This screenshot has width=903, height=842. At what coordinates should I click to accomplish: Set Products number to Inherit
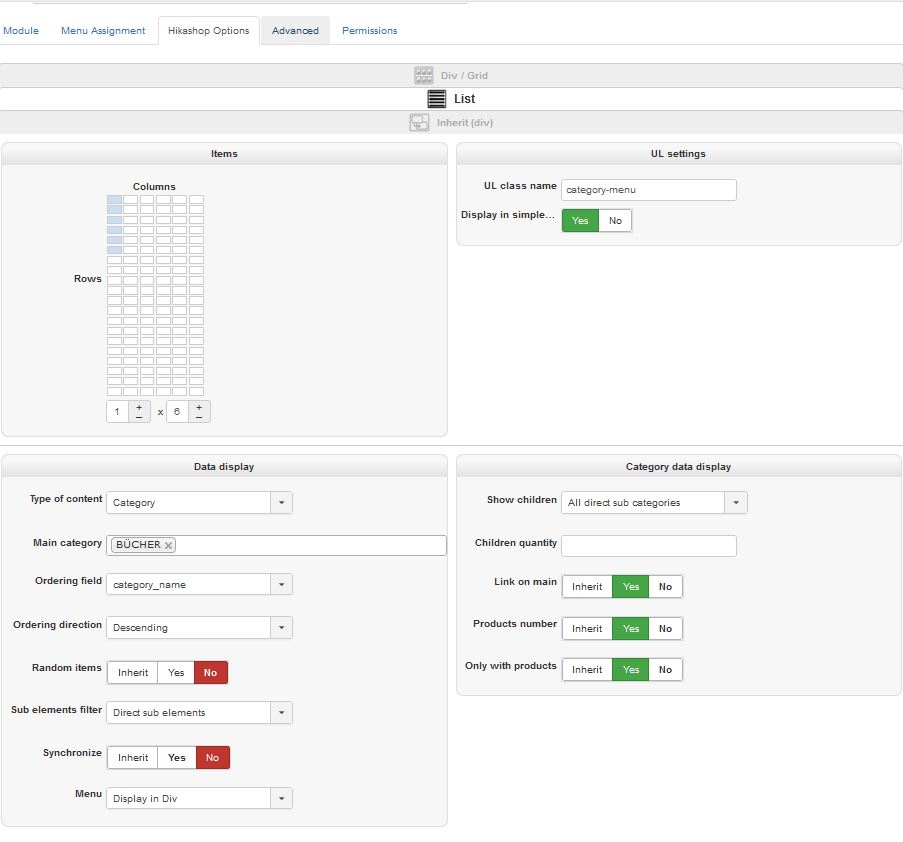click(587, 628)
